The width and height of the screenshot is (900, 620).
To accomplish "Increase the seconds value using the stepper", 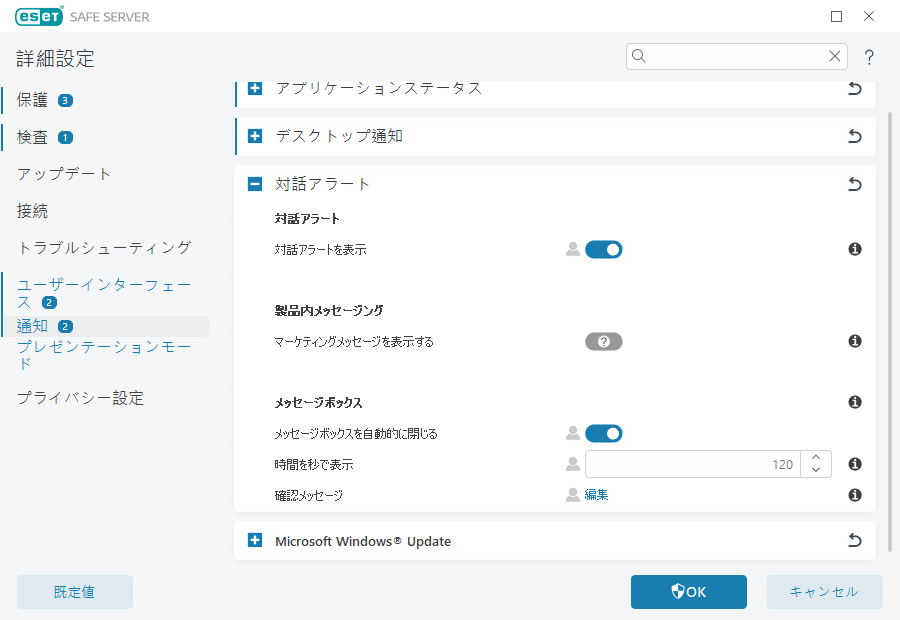I will click(815, 459).
